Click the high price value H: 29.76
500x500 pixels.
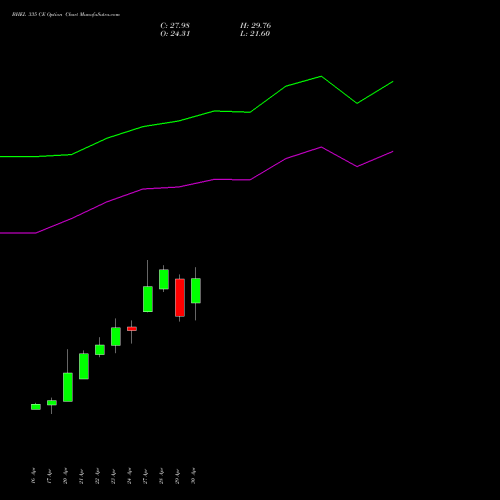[255, 26]
